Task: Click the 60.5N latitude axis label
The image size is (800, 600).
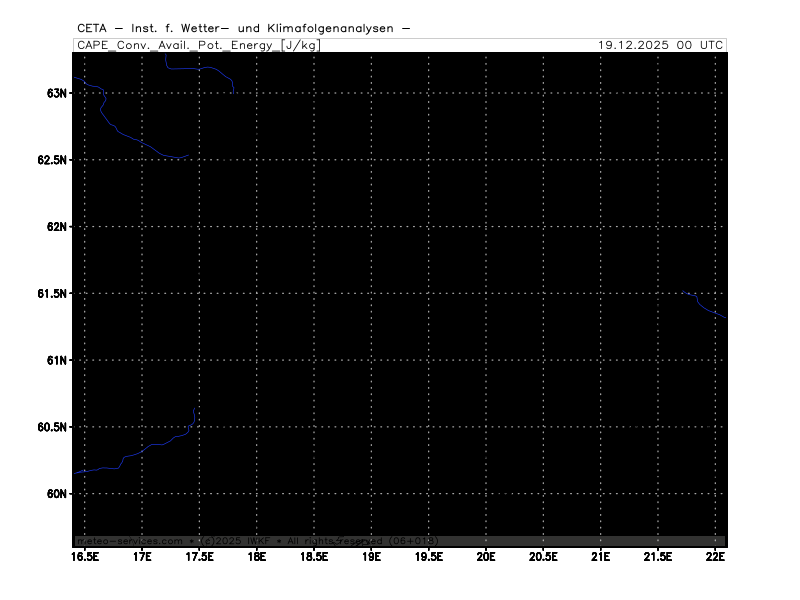Action: tap(52, 427)
